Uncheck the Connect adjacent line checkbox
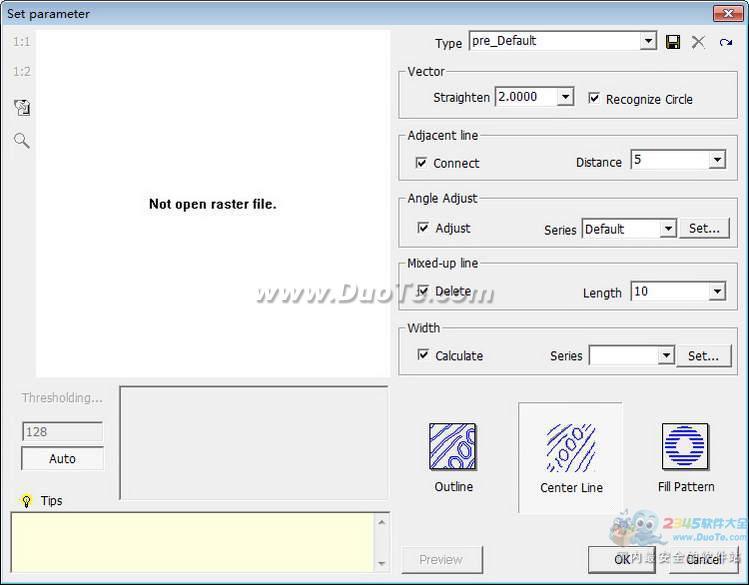 [421, 163]
